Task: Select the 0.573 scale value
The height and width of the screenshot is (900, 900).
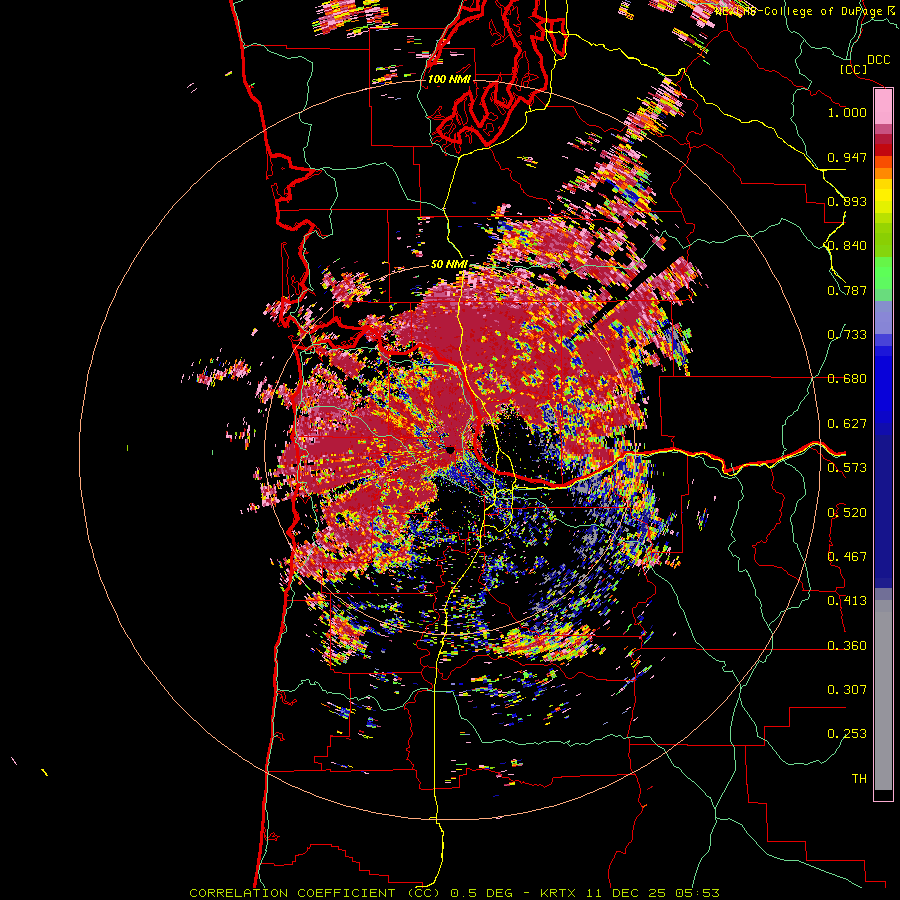Action: click(847, 468)
